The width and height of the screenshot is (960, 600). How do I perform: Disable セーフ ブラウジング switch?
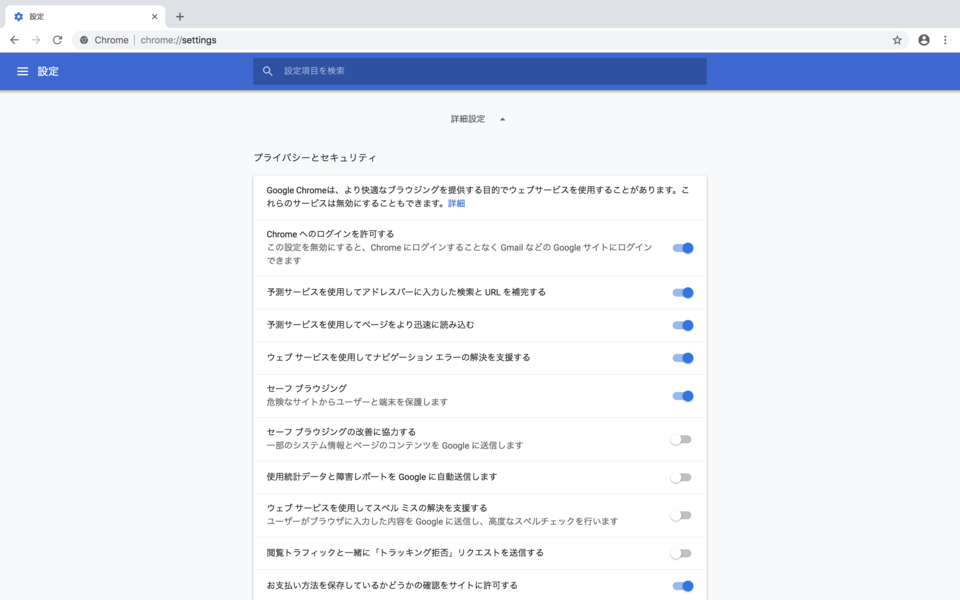point(683,396)
